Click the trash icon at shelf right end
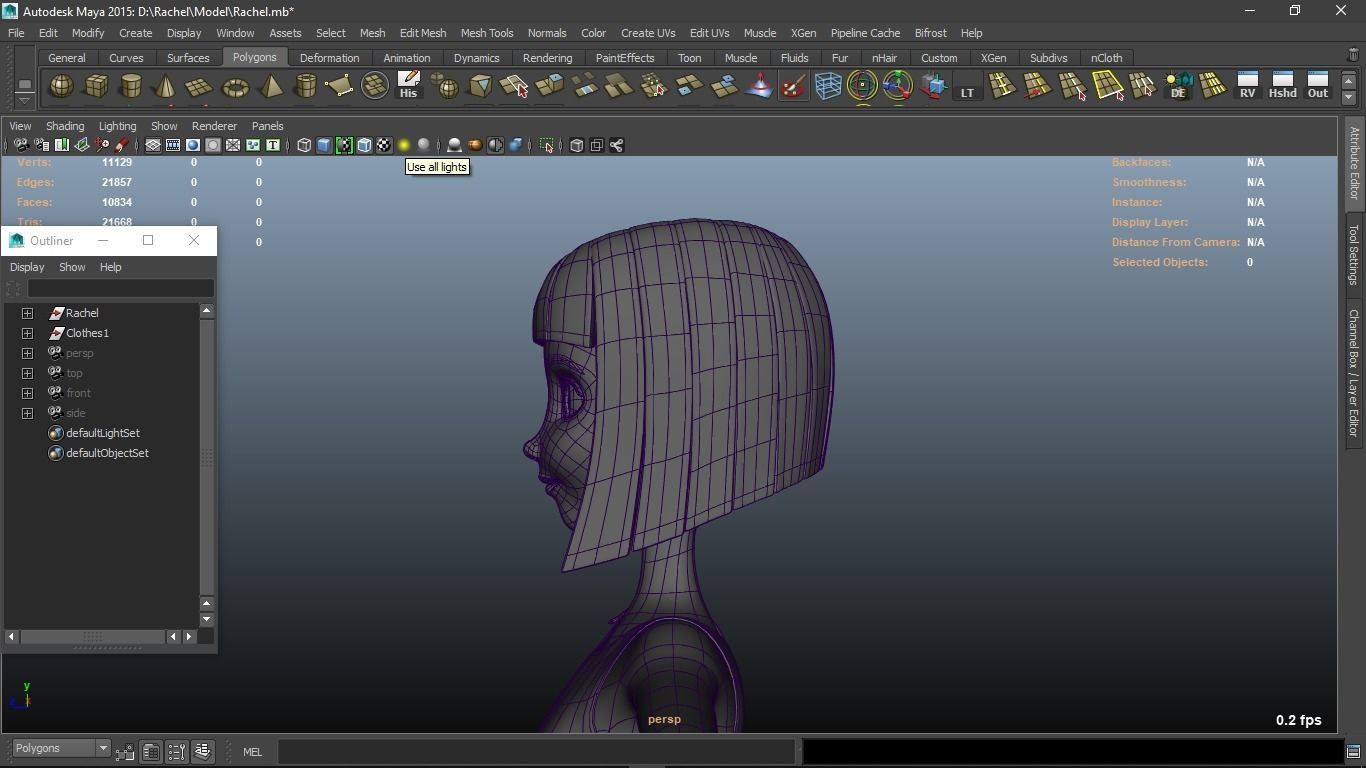Image resolution: width=1366 pixels, height=768 pixels. click(1354, 55)
